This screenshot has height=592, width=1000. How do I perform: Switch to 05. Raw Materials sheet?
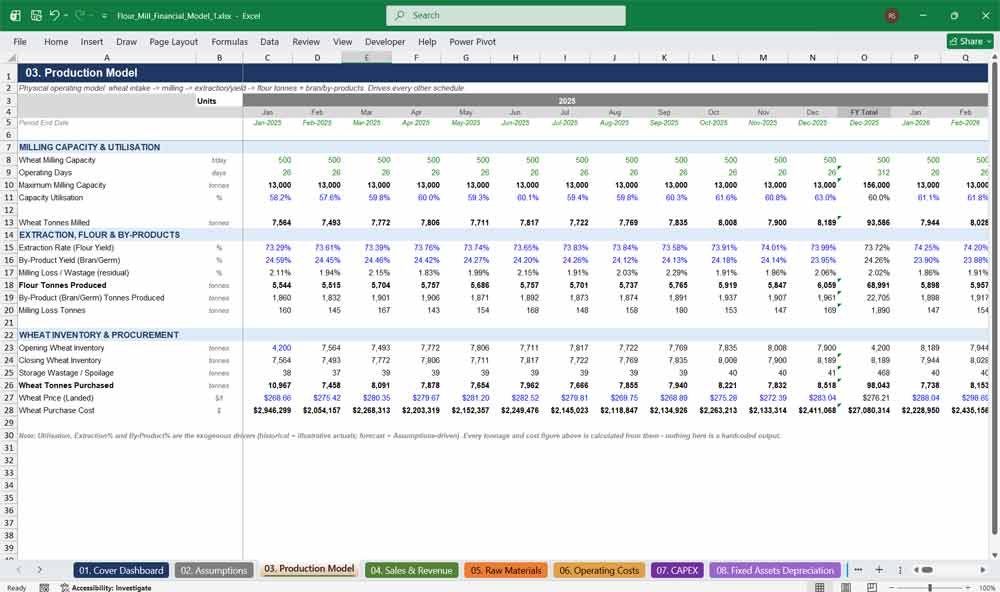click(506, 570)
